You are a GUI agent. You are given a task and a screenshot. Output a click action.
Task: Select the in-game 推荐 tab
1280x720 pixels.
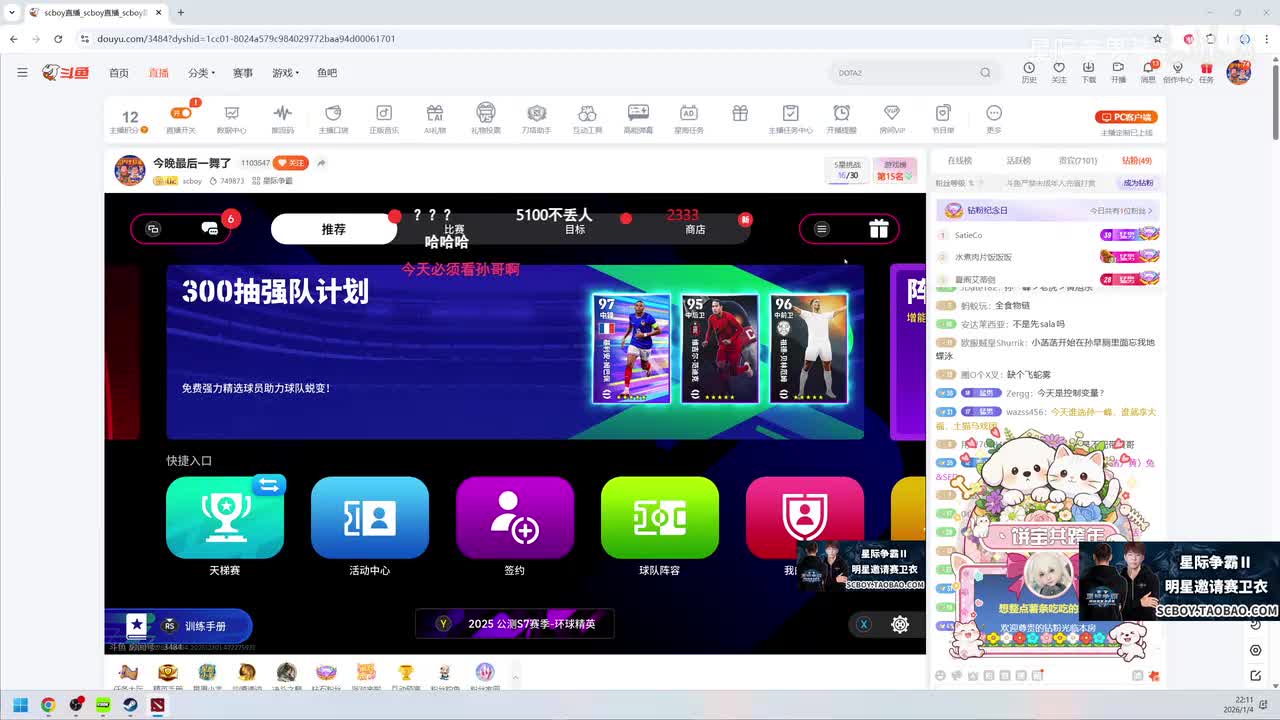[x=334, y=229]
